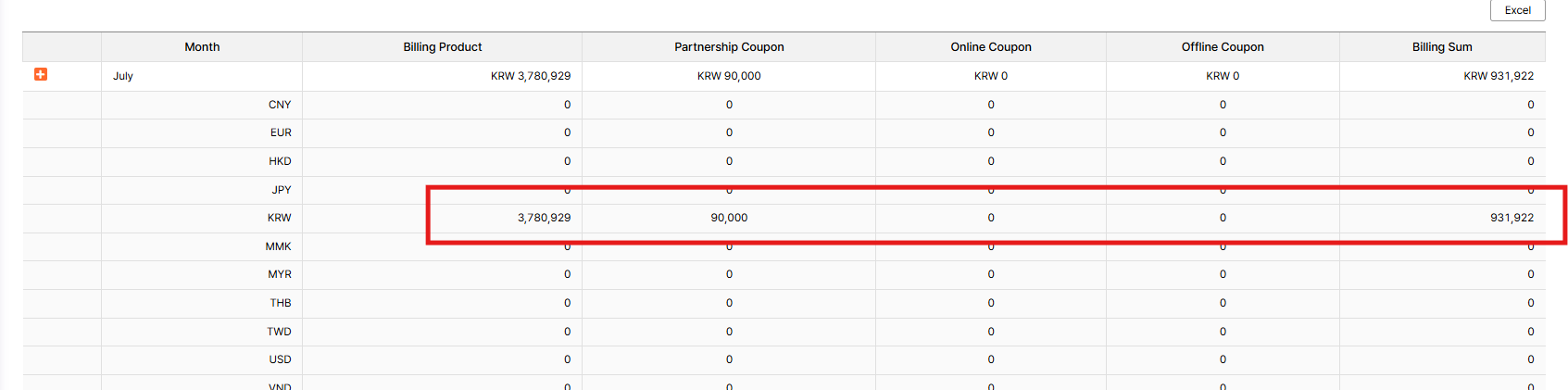This screenshot has height=390, width=1568.
Task: Click the Billing Product column header
Action: pyautogui.click(x=442, y=47)
